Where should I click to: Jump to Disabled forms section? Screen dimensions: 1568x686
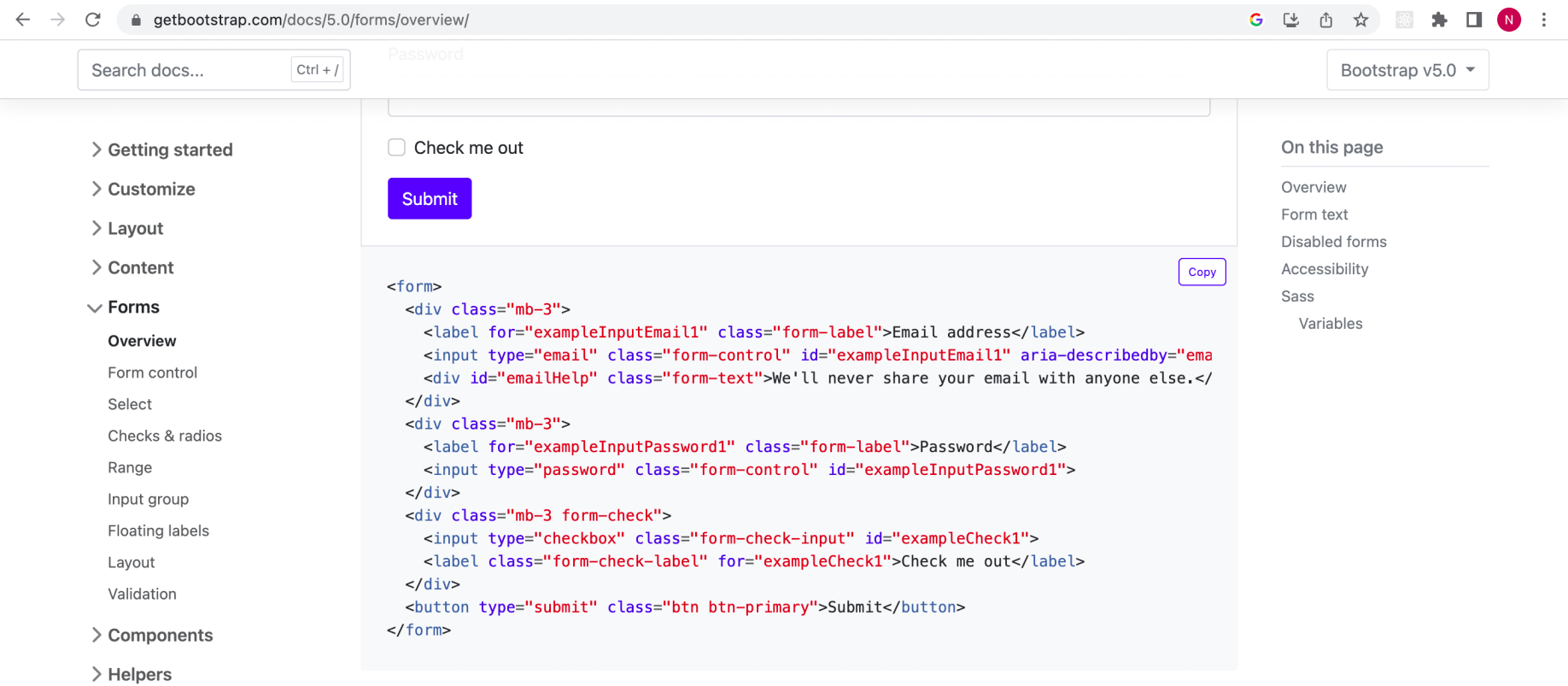point(1333,242)
